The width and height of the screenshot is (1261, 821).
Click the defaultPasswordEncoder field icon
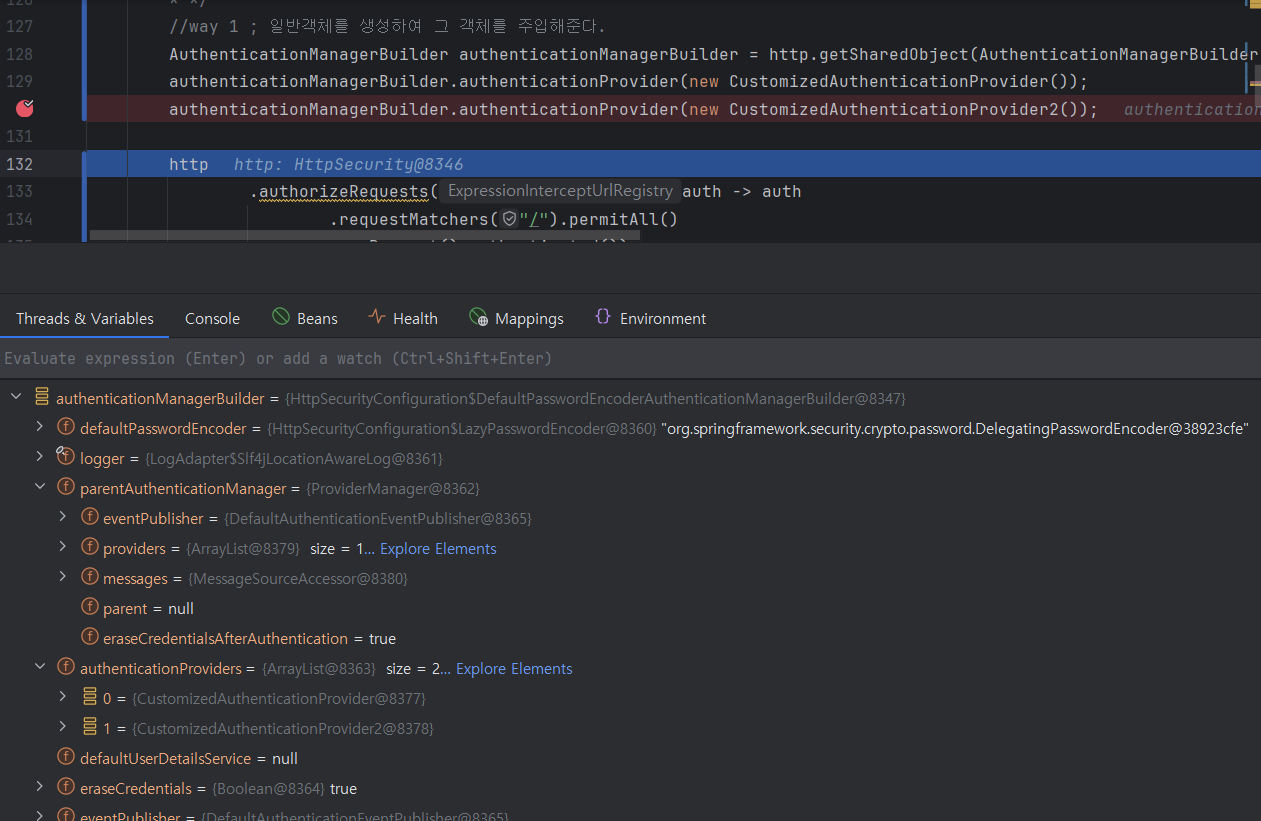click(x=66, y=428)
